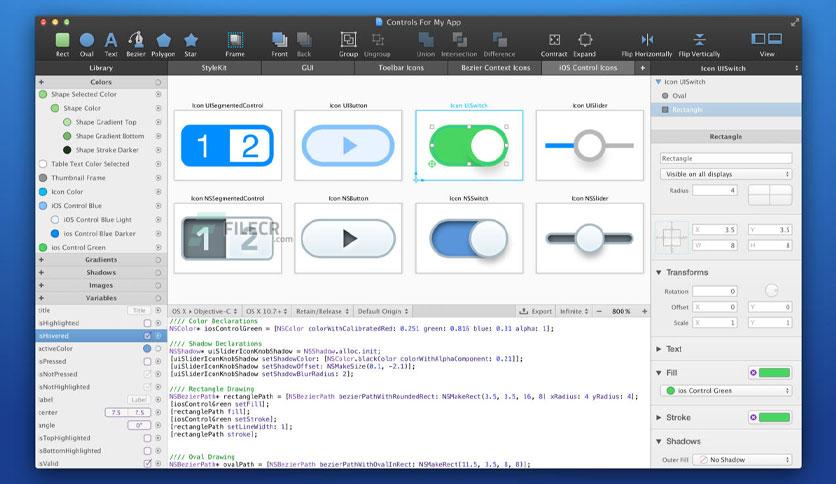Screen dimensions: 836x484
Task: Pick the Bezier pen tool
Action: click(136, 44)
